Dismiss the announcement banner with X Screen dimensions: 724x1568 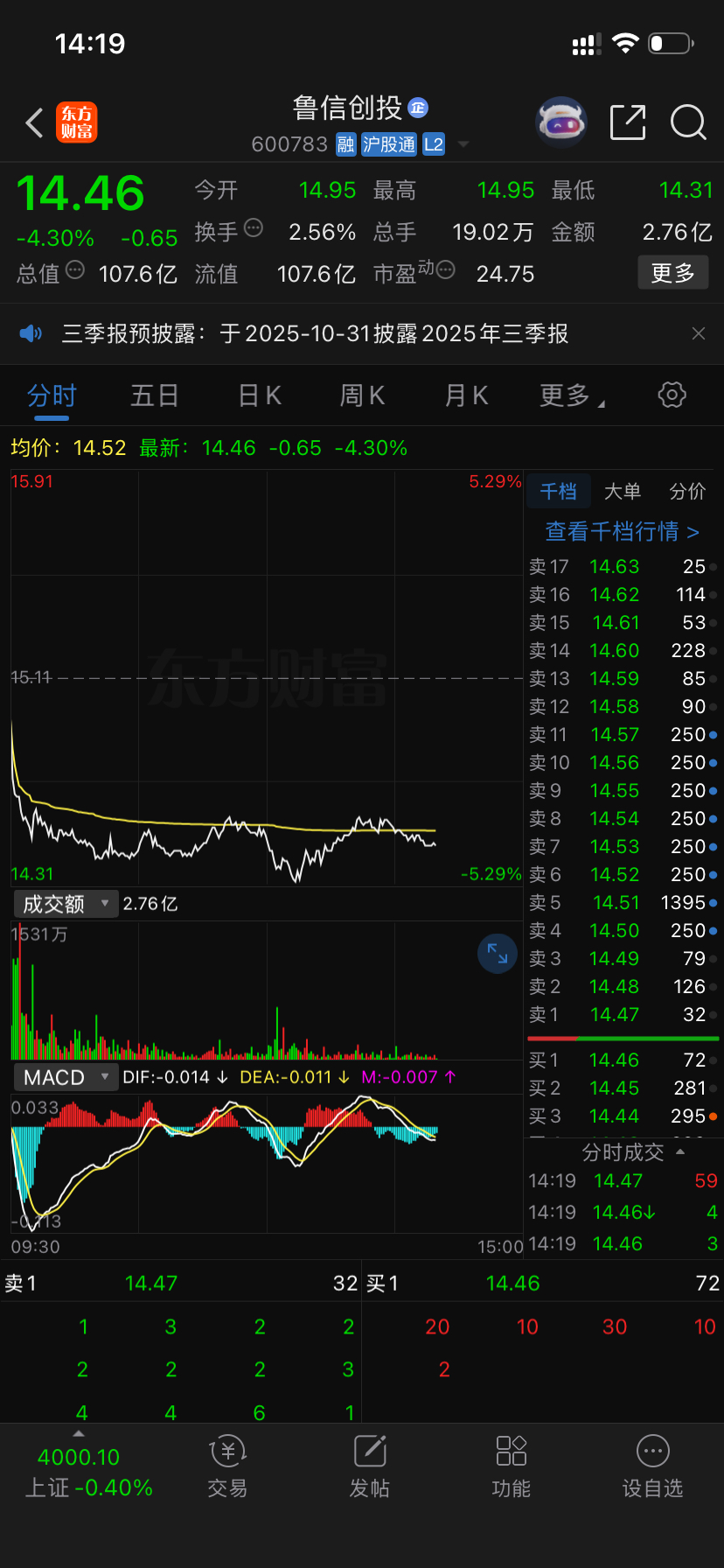699,333
